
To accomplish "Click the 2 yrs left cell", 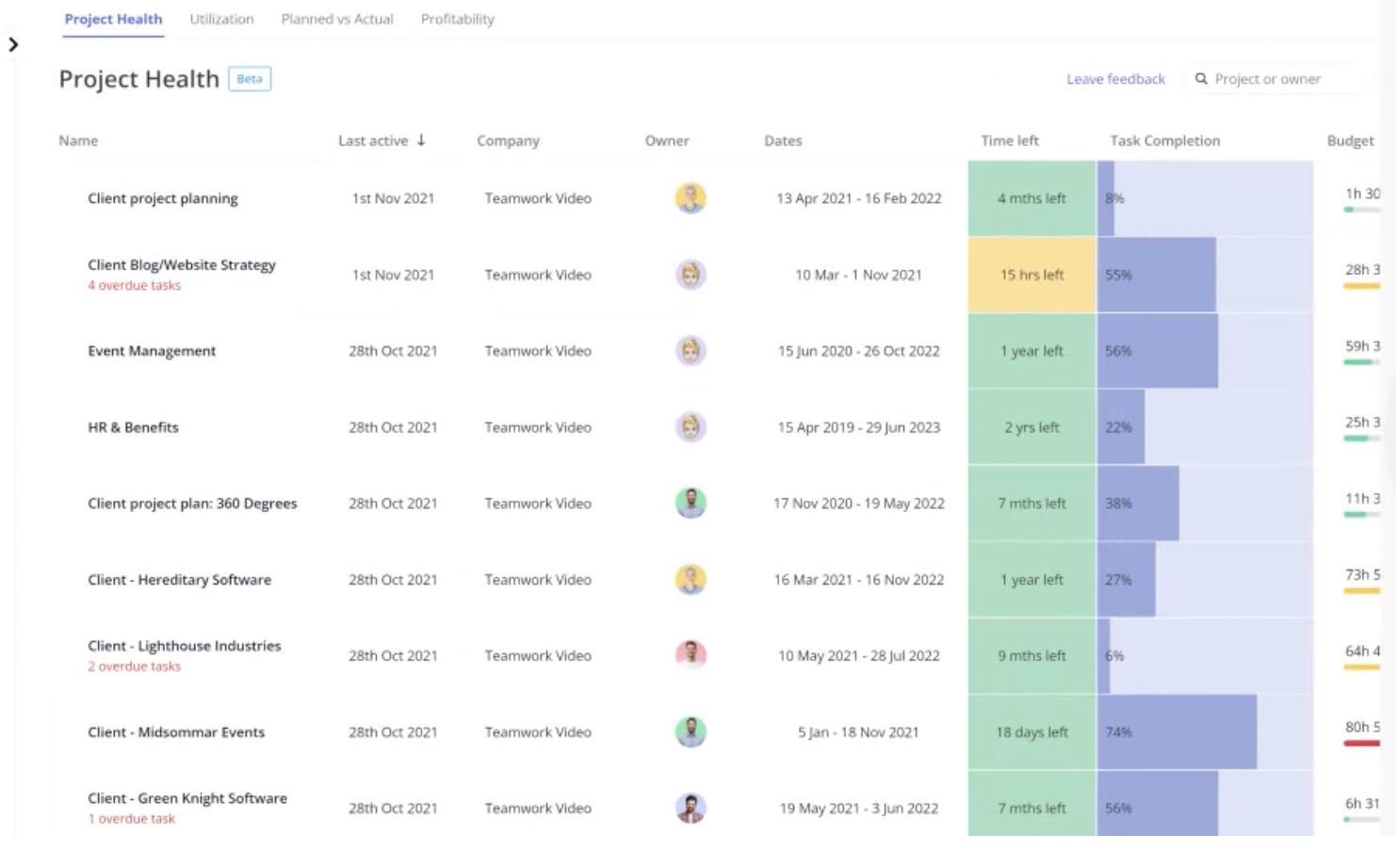I will pos(1031,427).
